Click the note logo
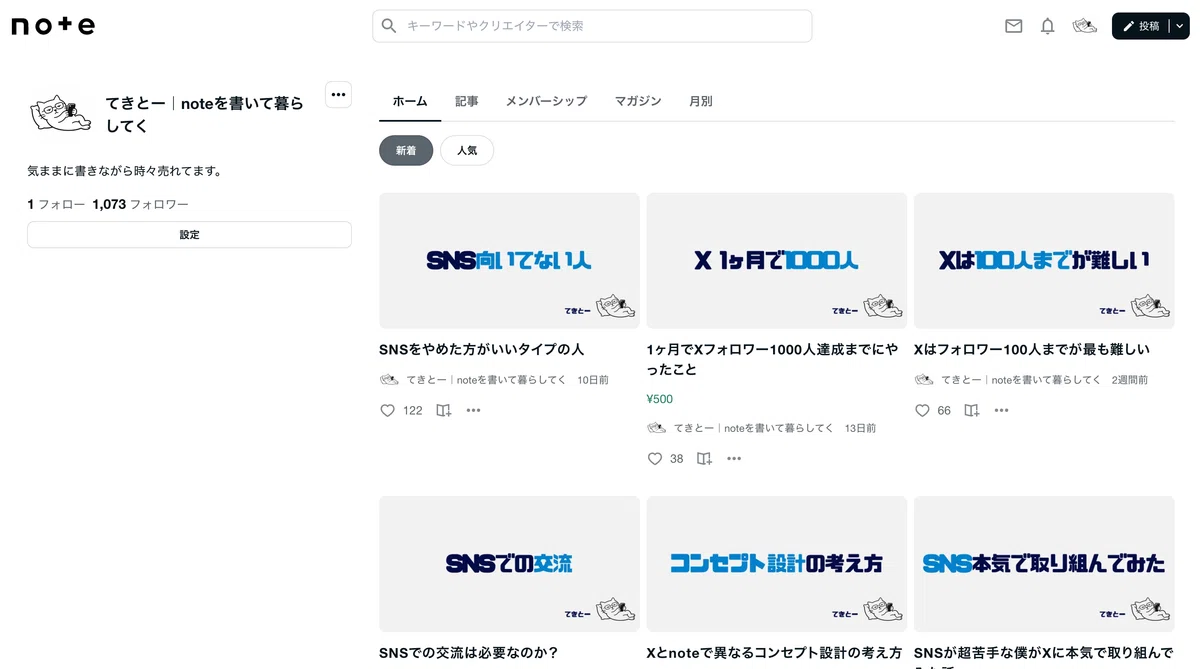The height and width of the screenshot is (669, 1200). point(53,26)
